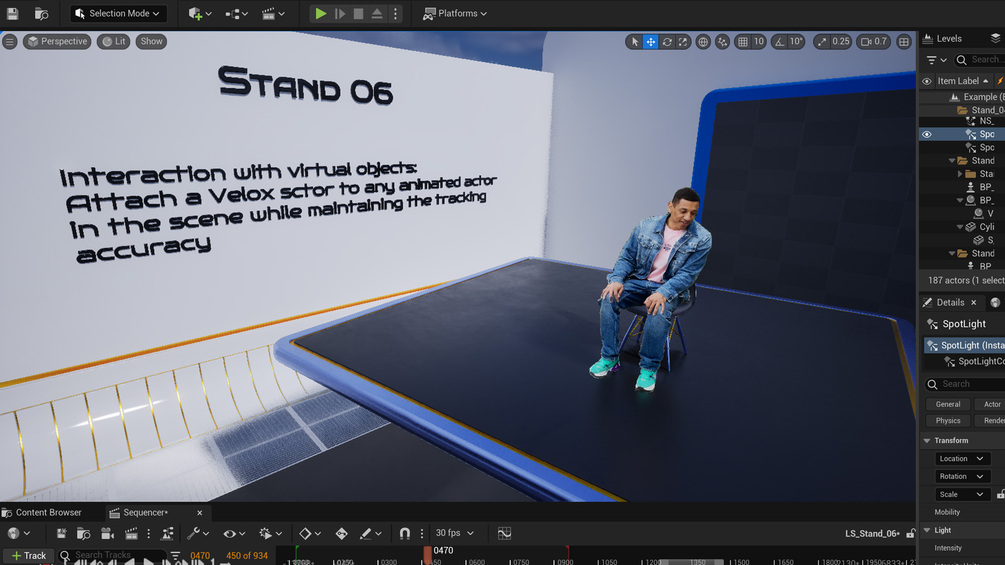The height and width of the screenshot is (565, 1005).
Task: Toggle the visibility column header eye
Action: 927,81
